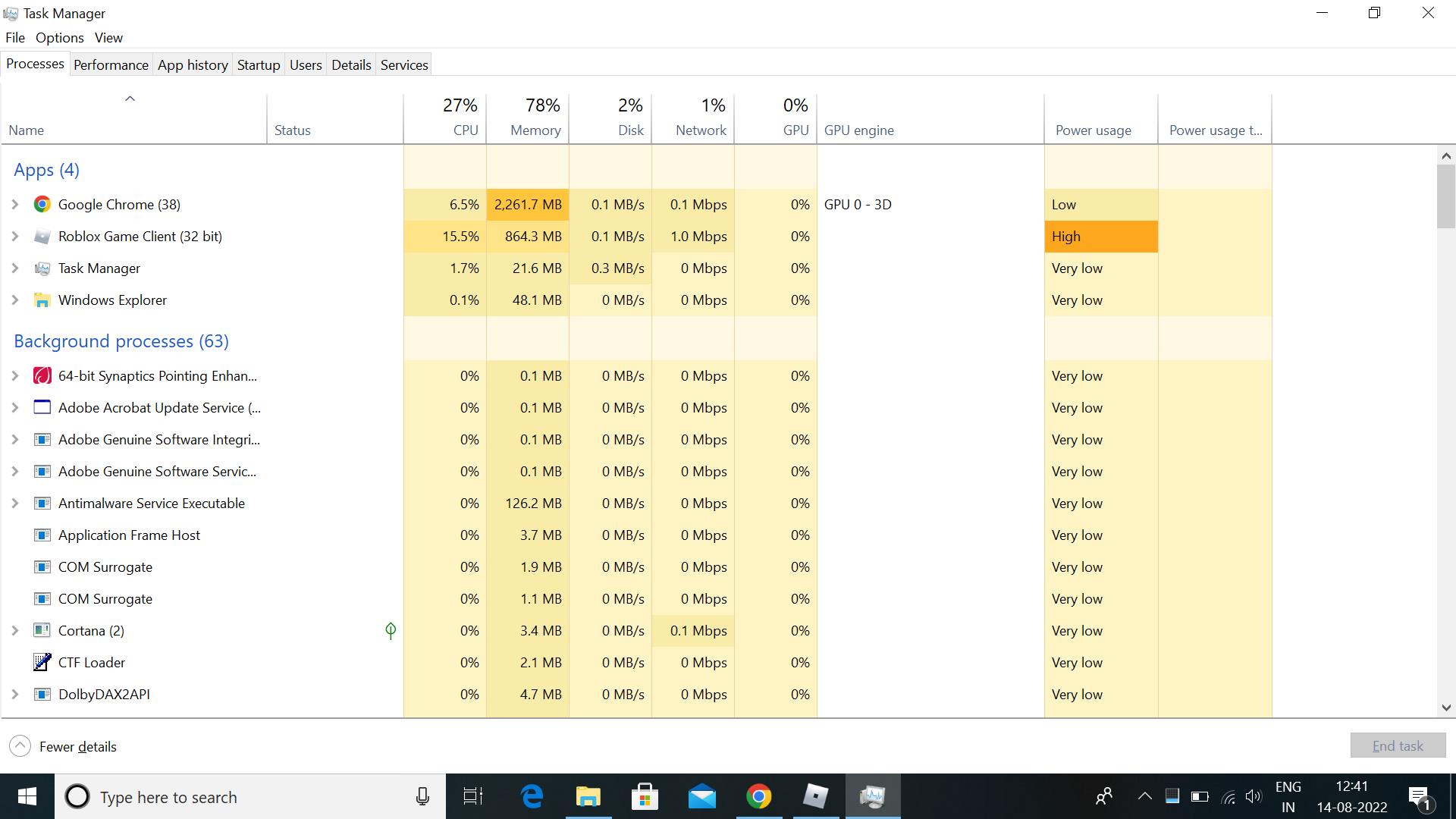Switch to the Services tab

click(x=404, y=65)
